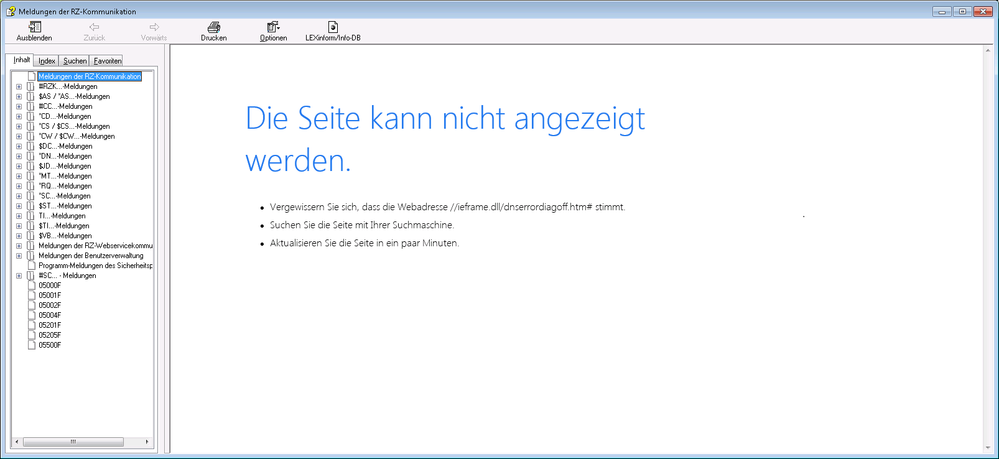The height and width of the screenshot is (459, 999).
Task: Open the Favoriten tab
Action: pyautogui.click(x=107, y=61)
